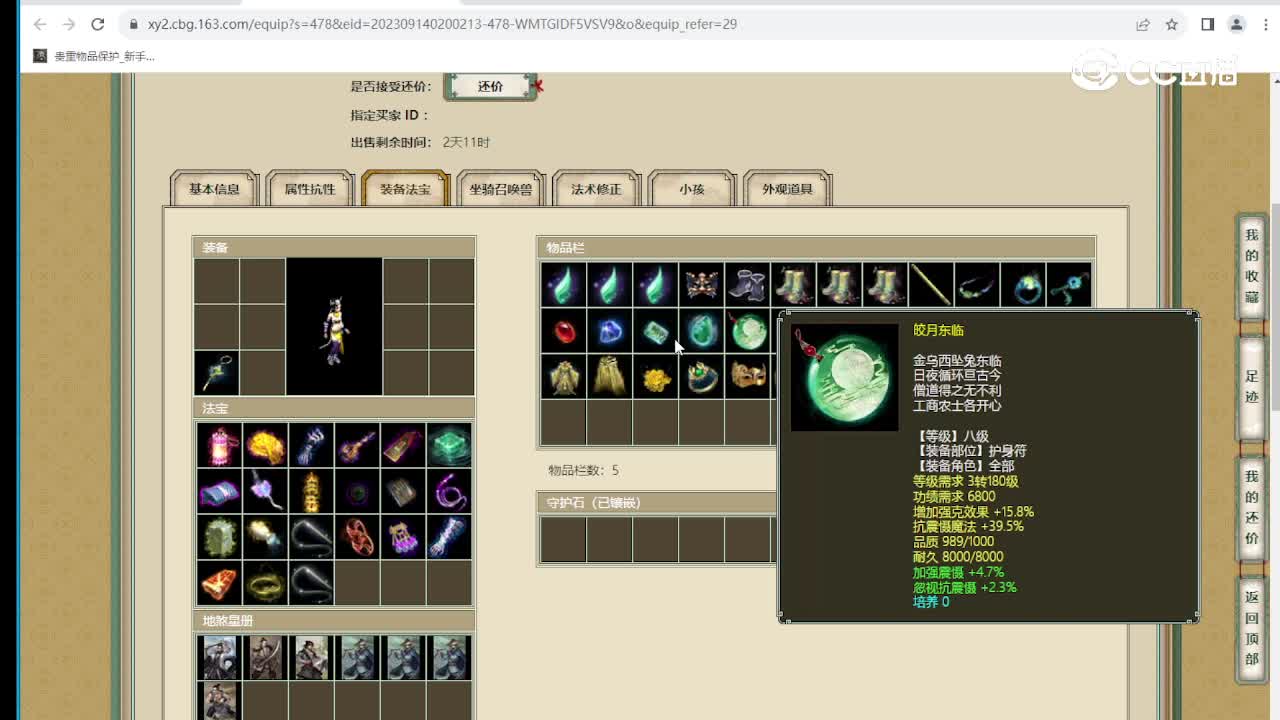Viewport: 1280px width, 720px height.
Task: Click the 皎月东临 tooltip title
Action: pos(939,330)
